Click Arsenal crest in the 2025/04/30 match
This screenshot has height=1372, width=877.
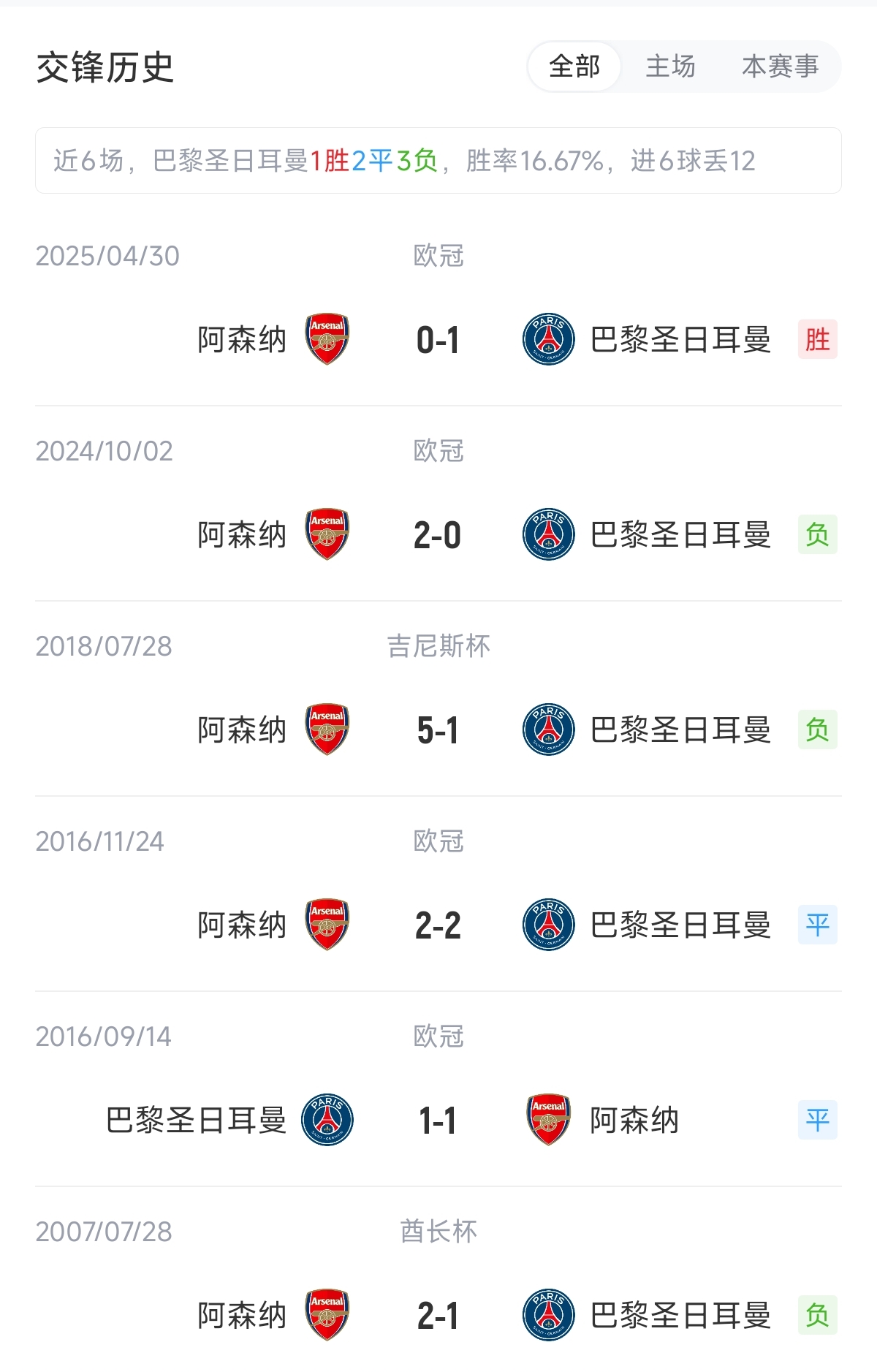tap(327, 339)
